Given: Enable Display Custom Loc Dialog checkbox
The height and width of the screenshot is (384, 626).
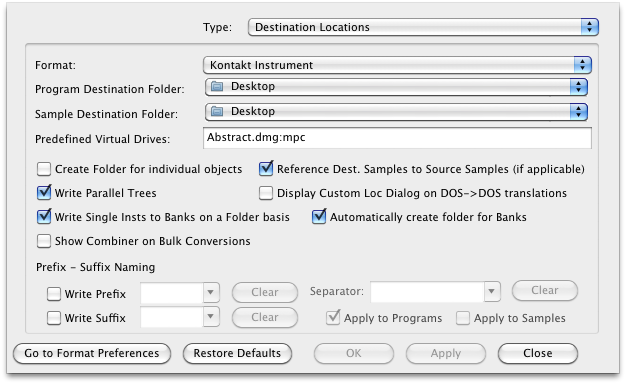Looking at the screenshot, I should coord(266,193).
